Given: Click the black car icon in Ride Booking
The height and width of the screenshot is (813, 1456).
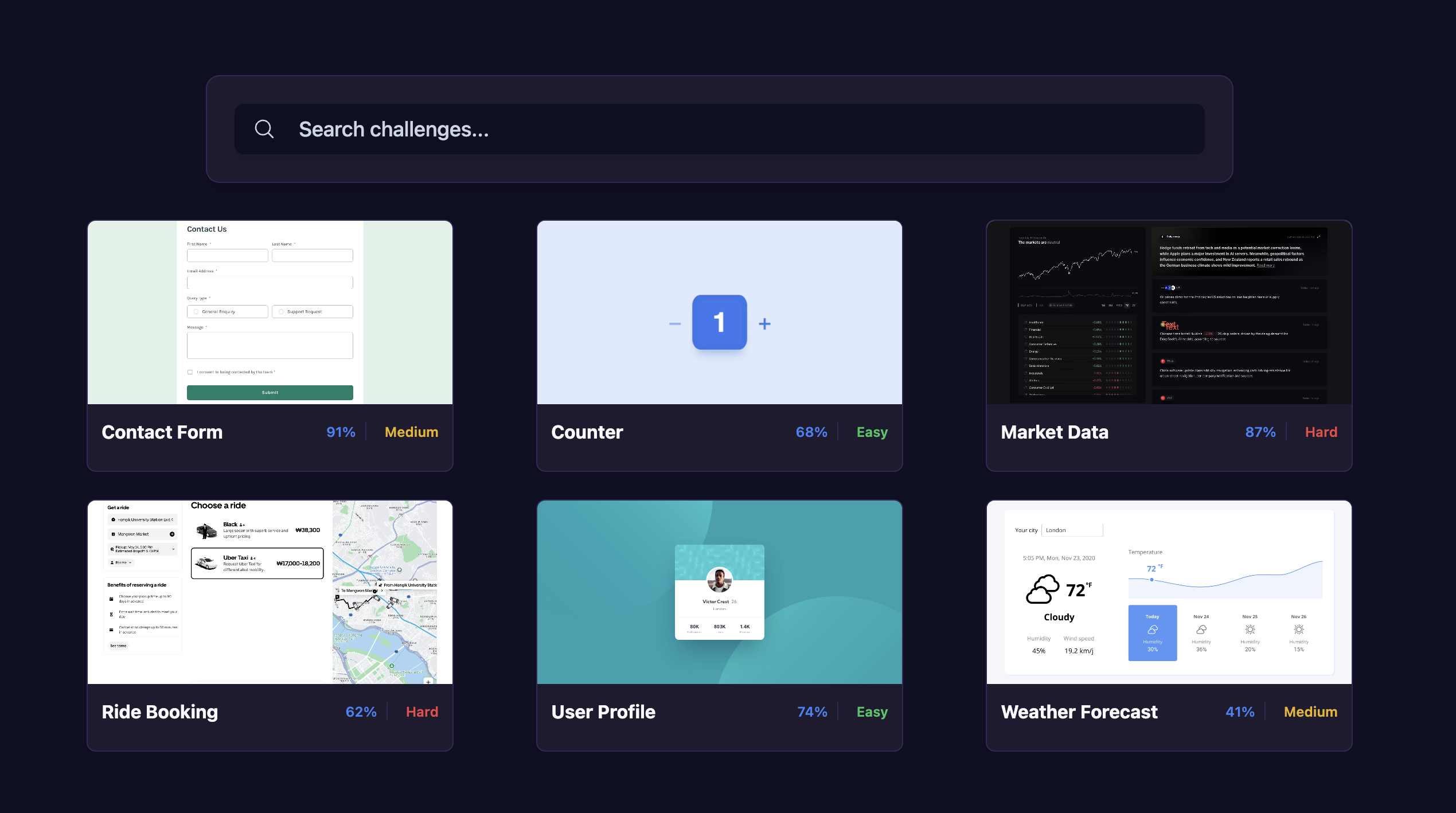Looking at the screenshot, I should [x=205, y=530].
